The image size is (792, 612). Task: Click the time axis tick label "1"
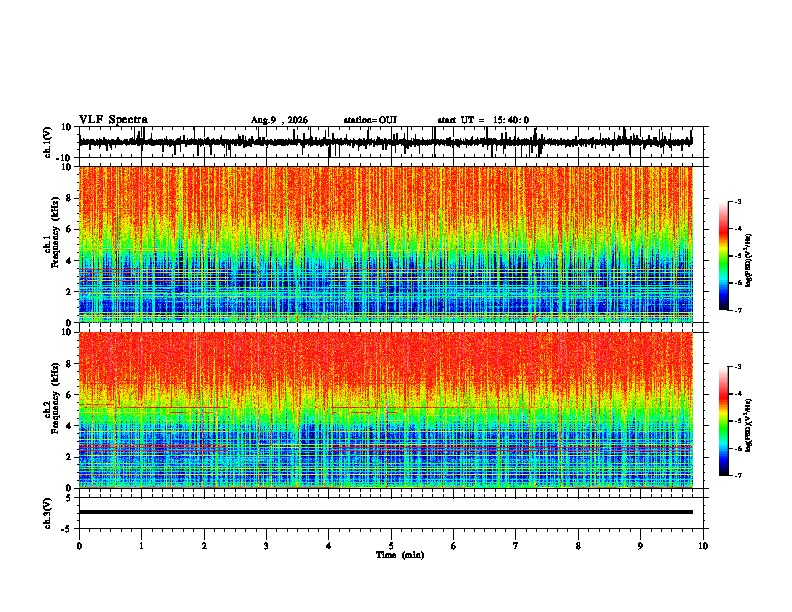click(x=141, y=546)
